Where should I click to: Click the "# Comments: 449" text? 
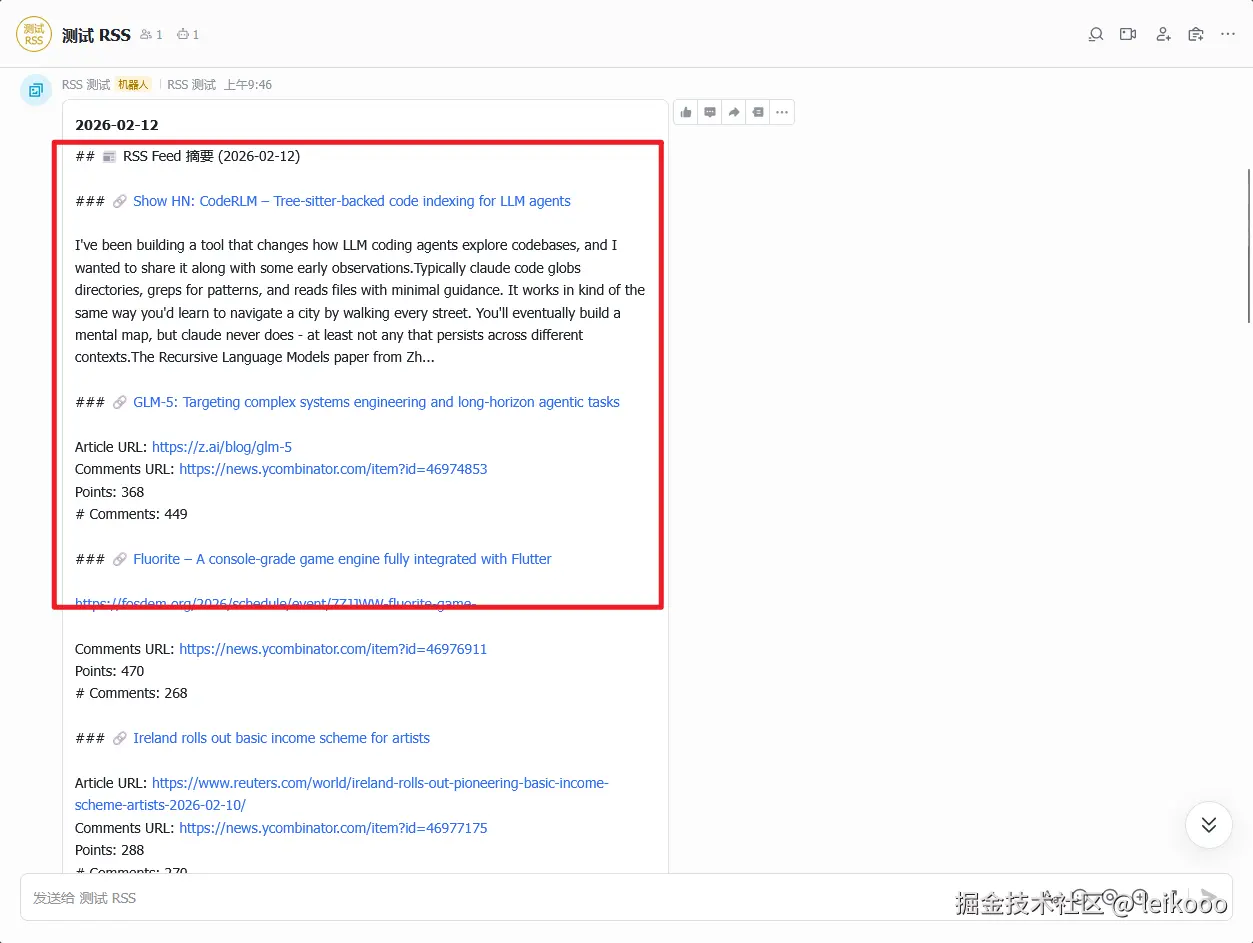pos(131,514)
